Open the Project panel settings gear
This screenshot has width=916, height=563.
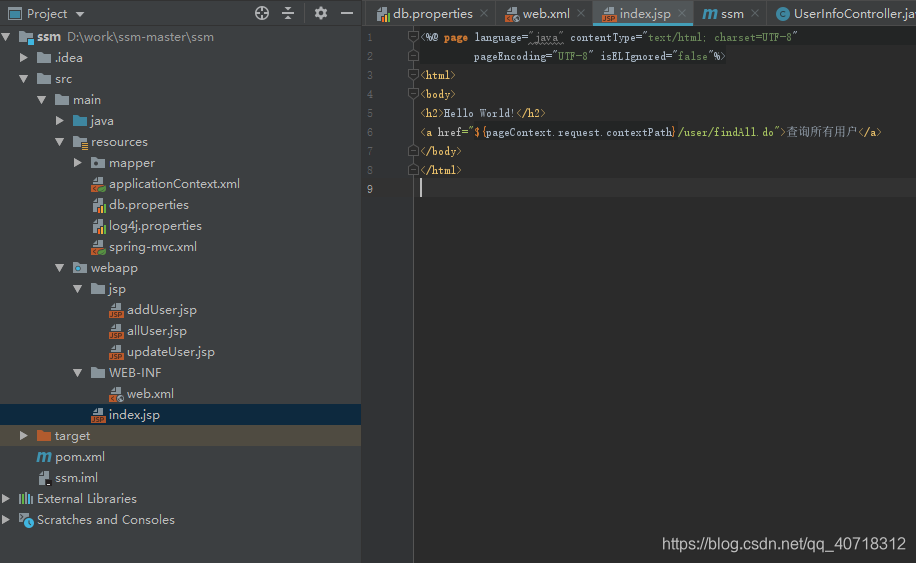(x=321, y=13)
